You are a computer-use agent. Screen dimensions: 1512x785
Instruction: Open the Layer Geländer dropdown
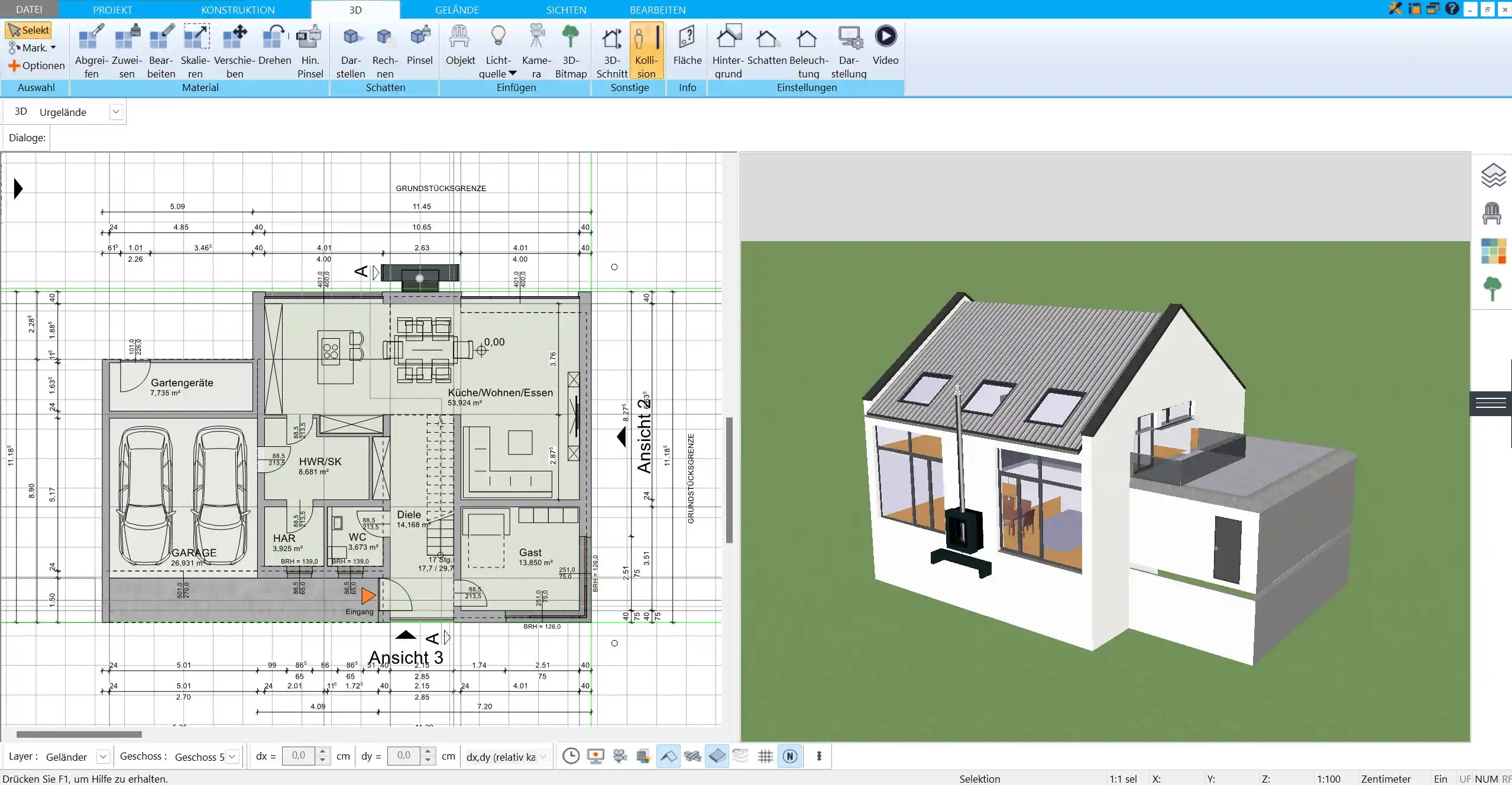click(x=103, y=757)
